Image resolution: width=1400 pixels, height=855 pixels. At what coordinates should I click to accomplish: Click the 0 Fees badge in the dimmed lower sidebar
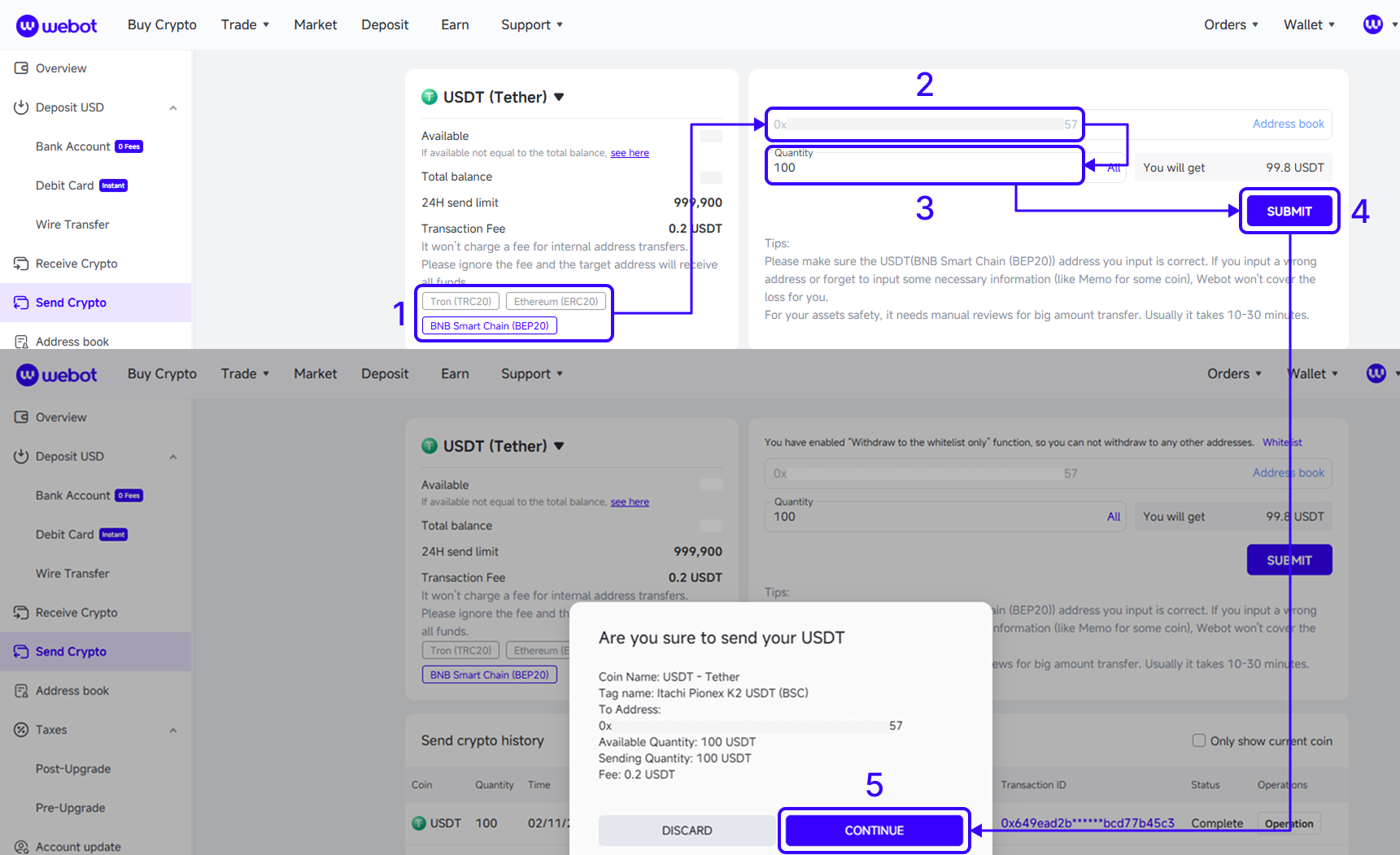129,495
